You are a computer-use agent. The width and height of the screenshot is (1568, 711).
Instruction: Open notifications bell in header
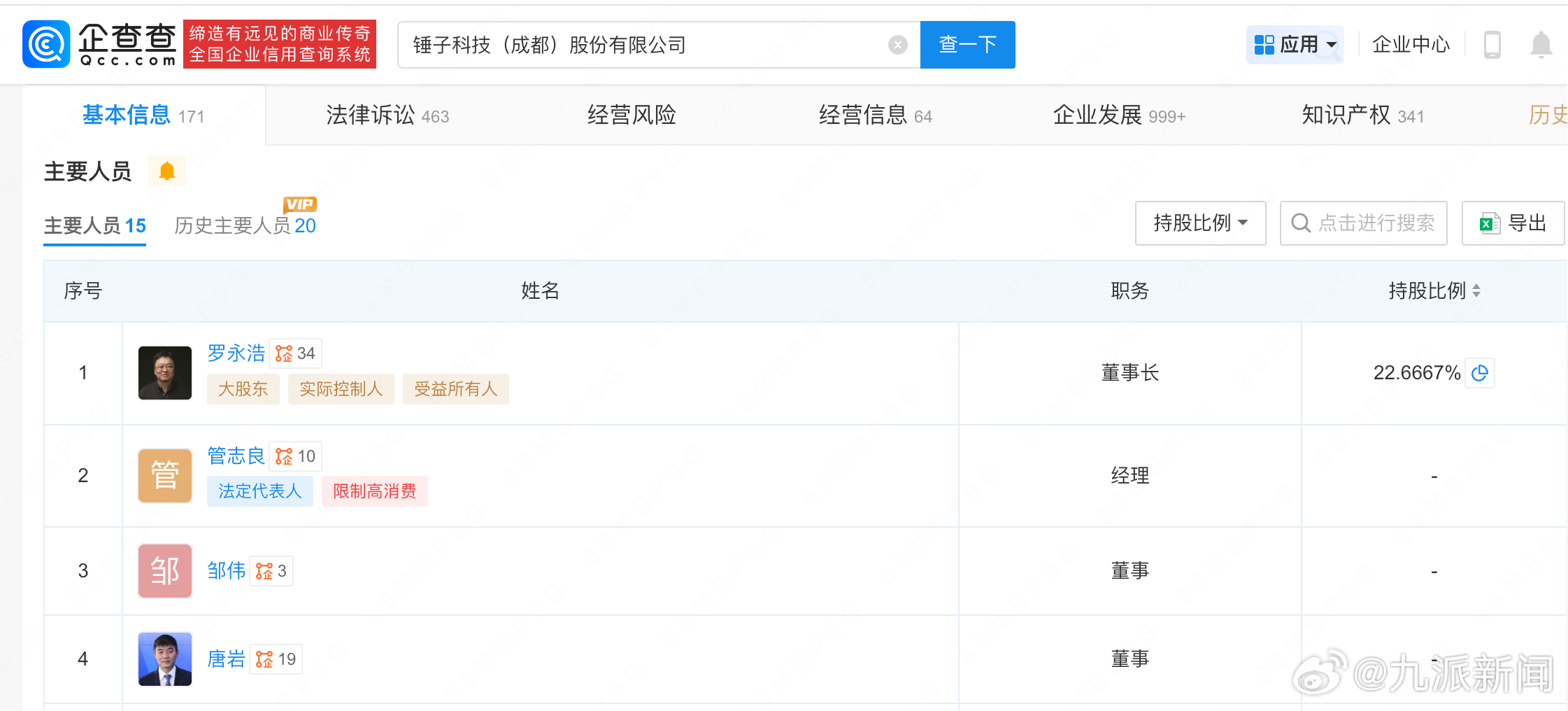(x=1541, y=45)
